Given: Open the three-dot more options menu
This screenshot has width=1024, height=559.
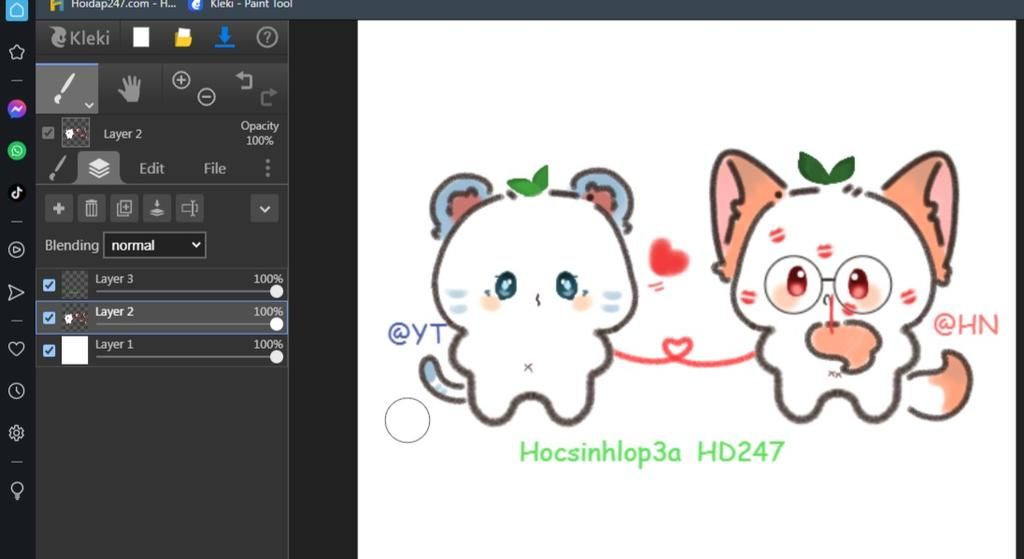Looking at the screenshot, I should pyautogui.click(x=267, y=168).
